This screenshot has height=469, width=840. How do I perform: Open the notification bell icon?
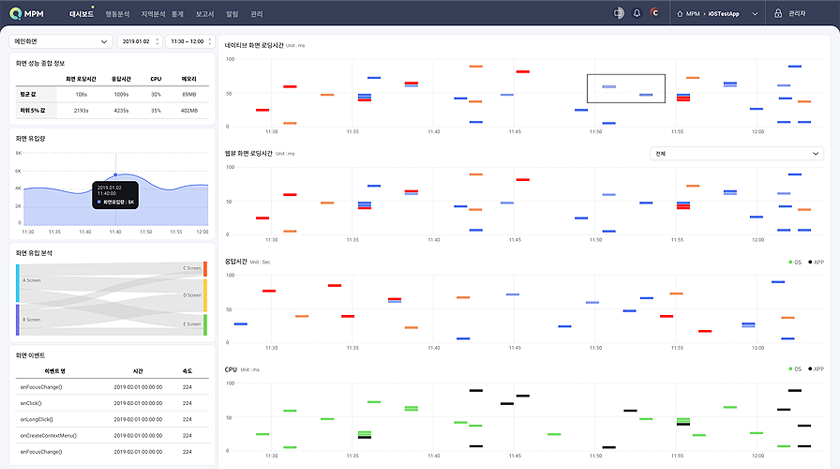tap(637, 14)
